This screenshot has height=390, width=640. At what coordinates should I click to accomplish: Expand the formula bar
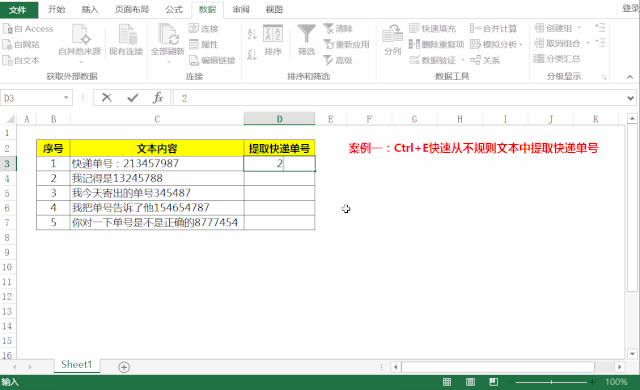pos(631,98)
